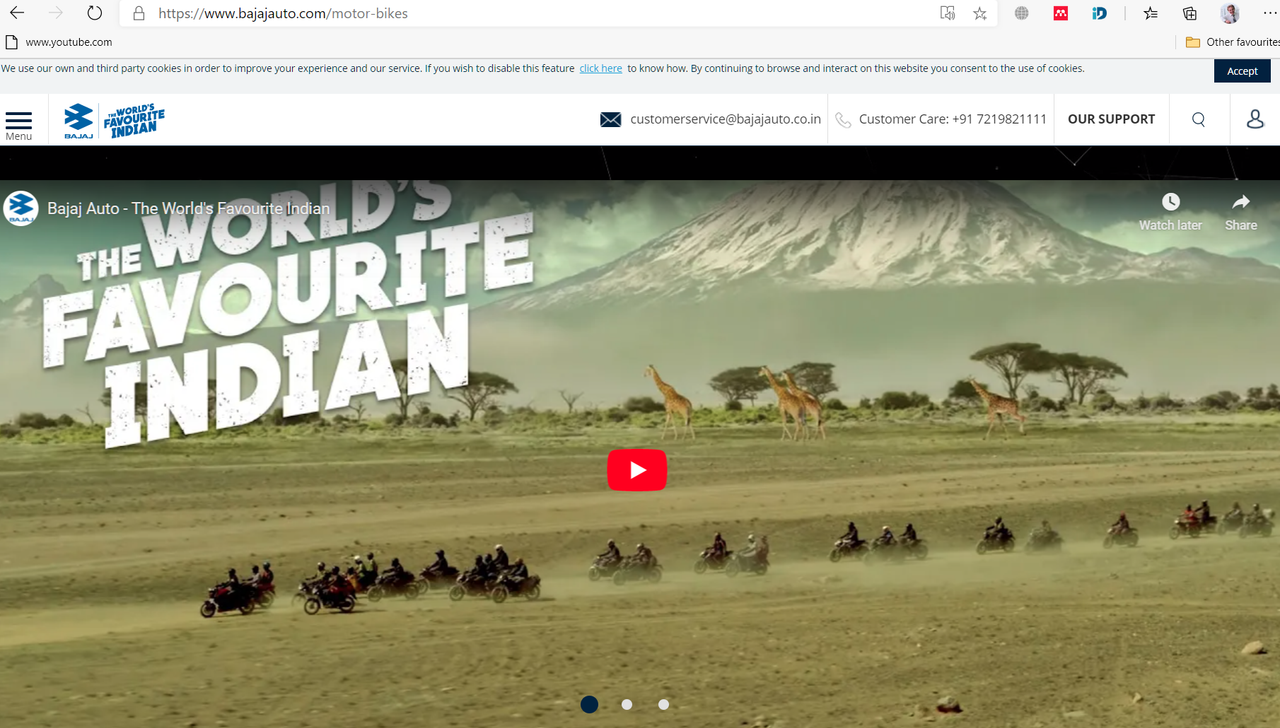
Task: Click the email envelope icon
Action: [x=610, y=119]
